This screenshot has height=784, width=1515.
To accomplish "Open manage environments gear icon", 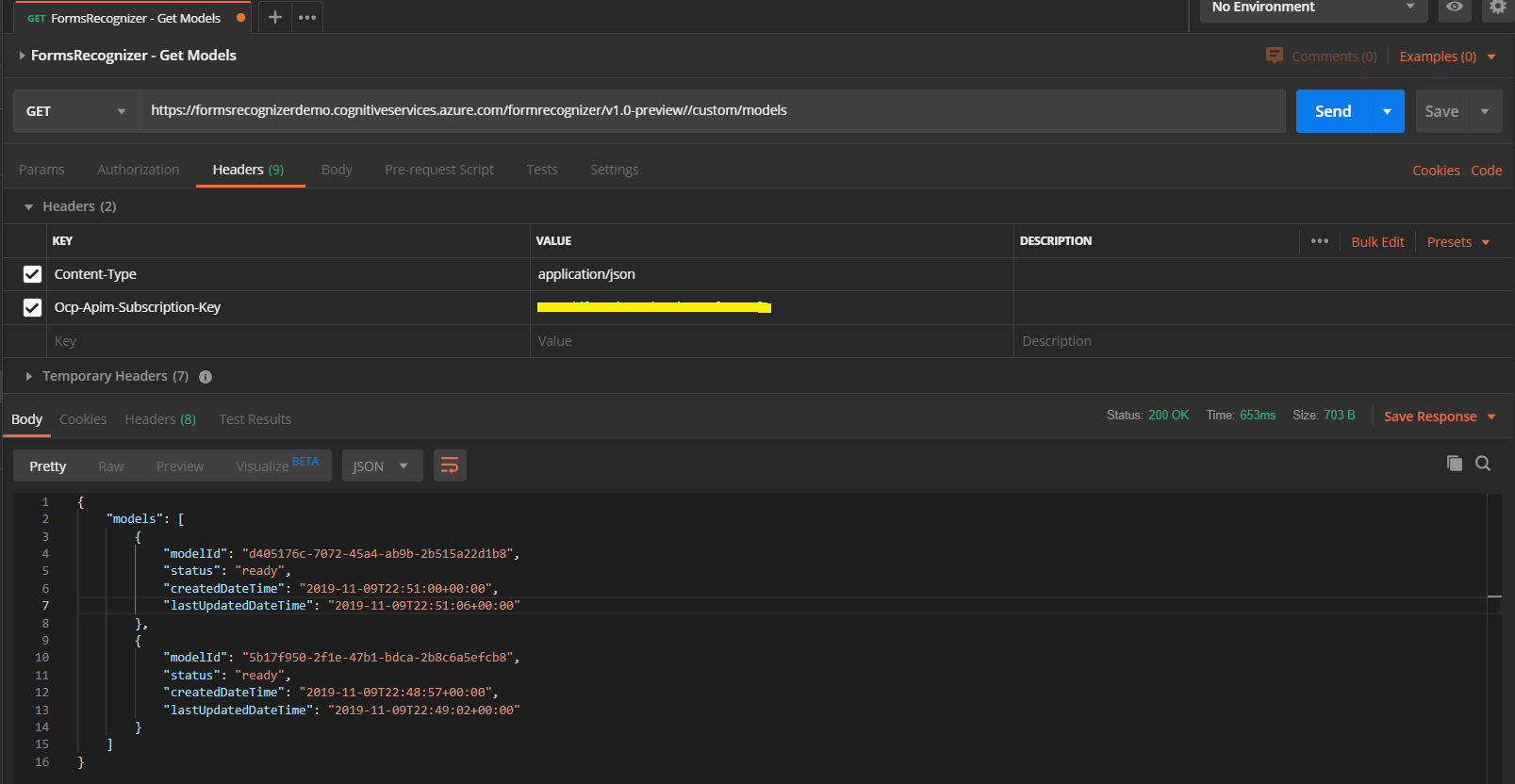I will tap(1498, 7).
